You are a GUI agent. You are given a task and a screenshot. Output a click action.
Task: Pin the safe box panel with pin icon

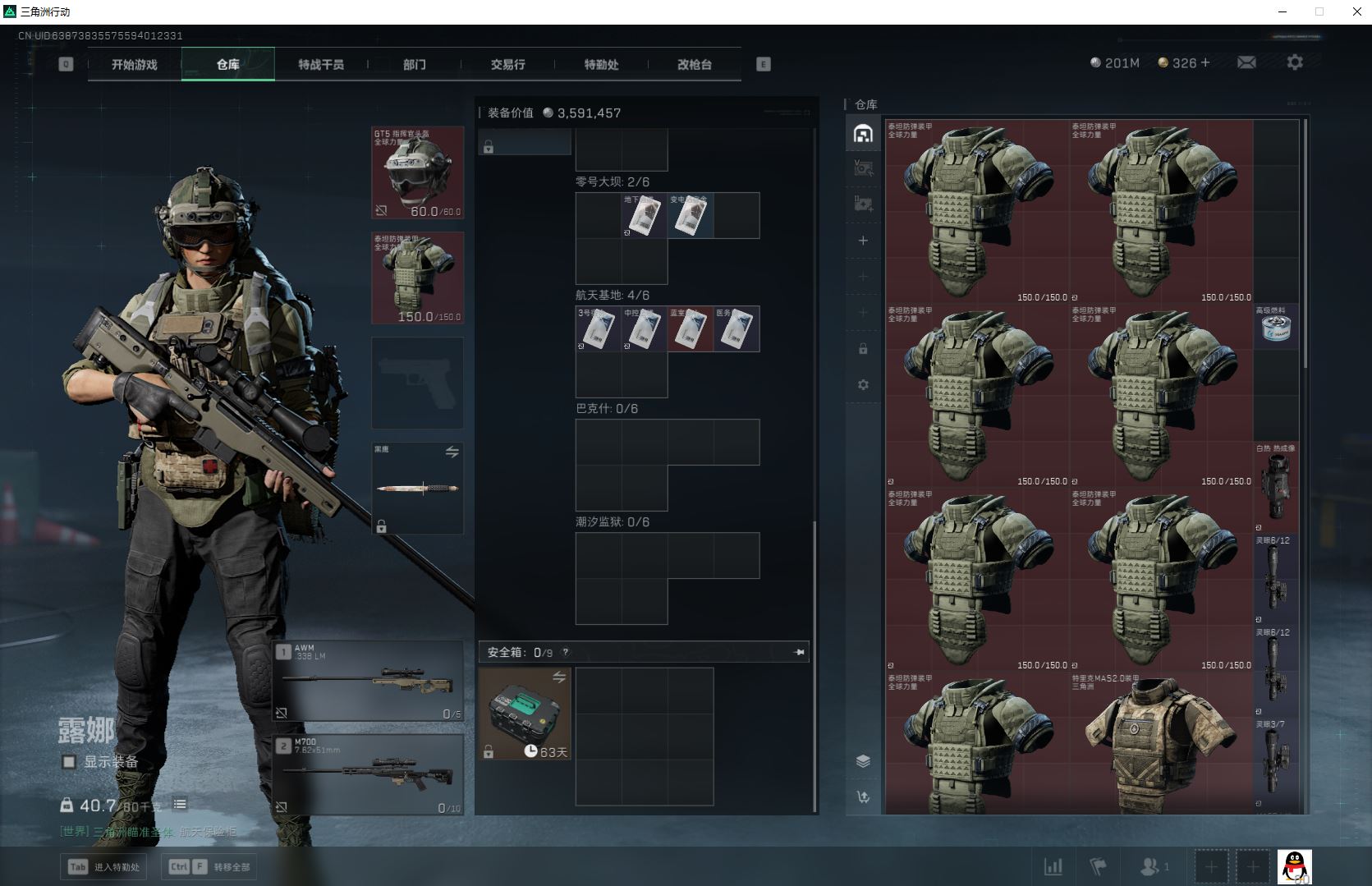799,652
